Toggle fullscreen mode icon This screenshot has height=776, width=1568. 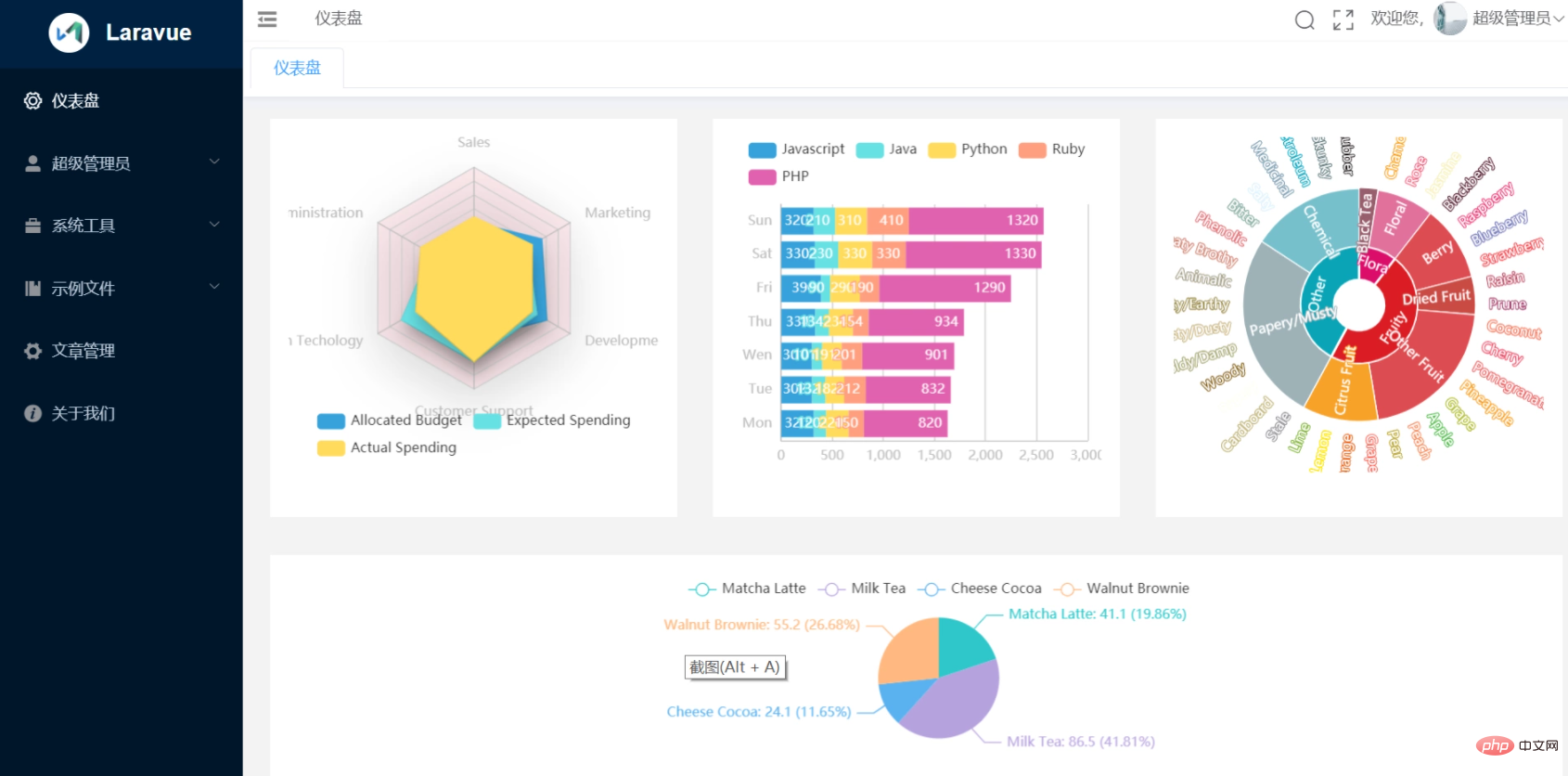click(1343, 19)
